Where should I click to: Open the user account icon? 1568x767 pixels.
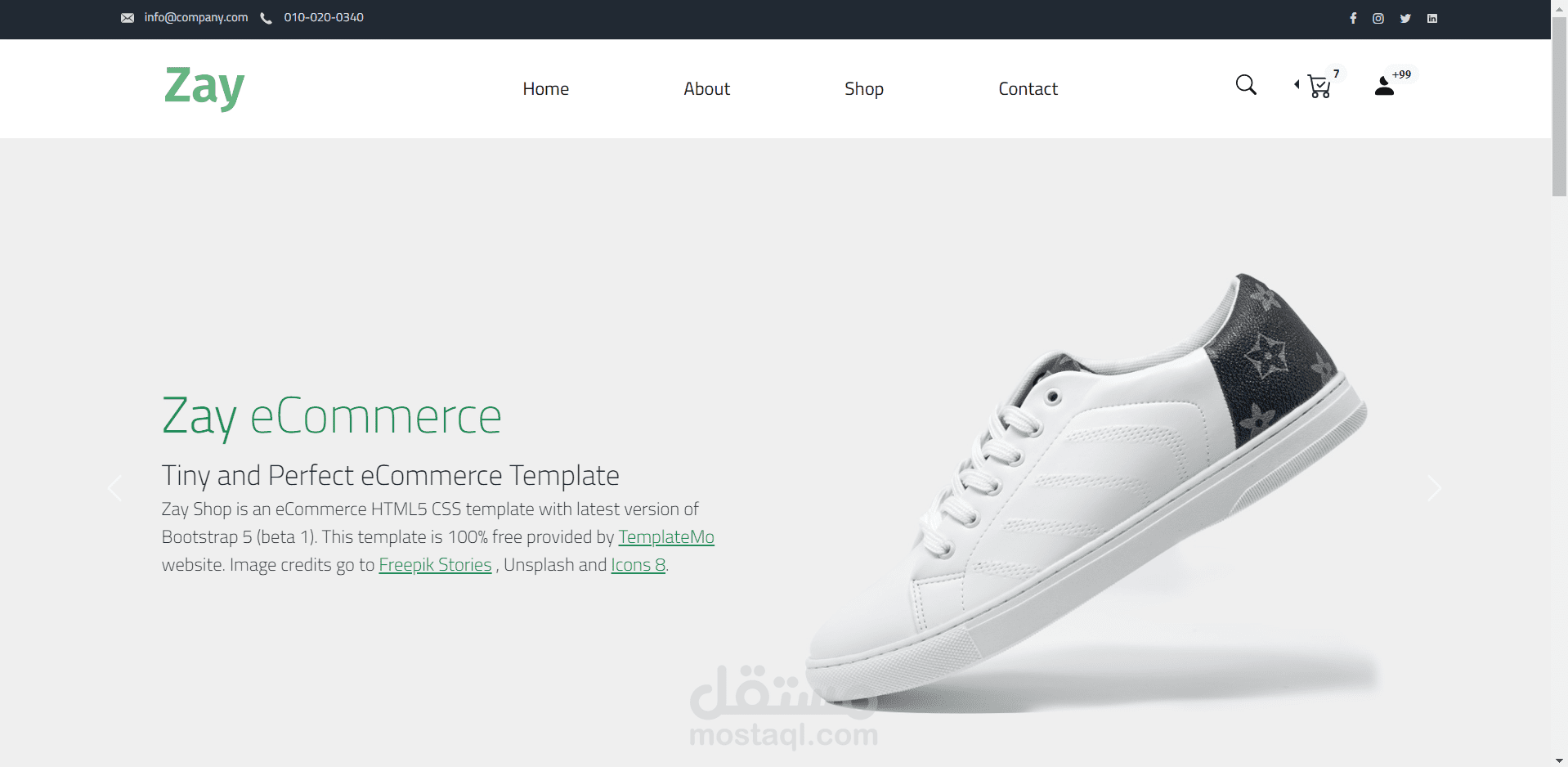(x=1384, y=86)
